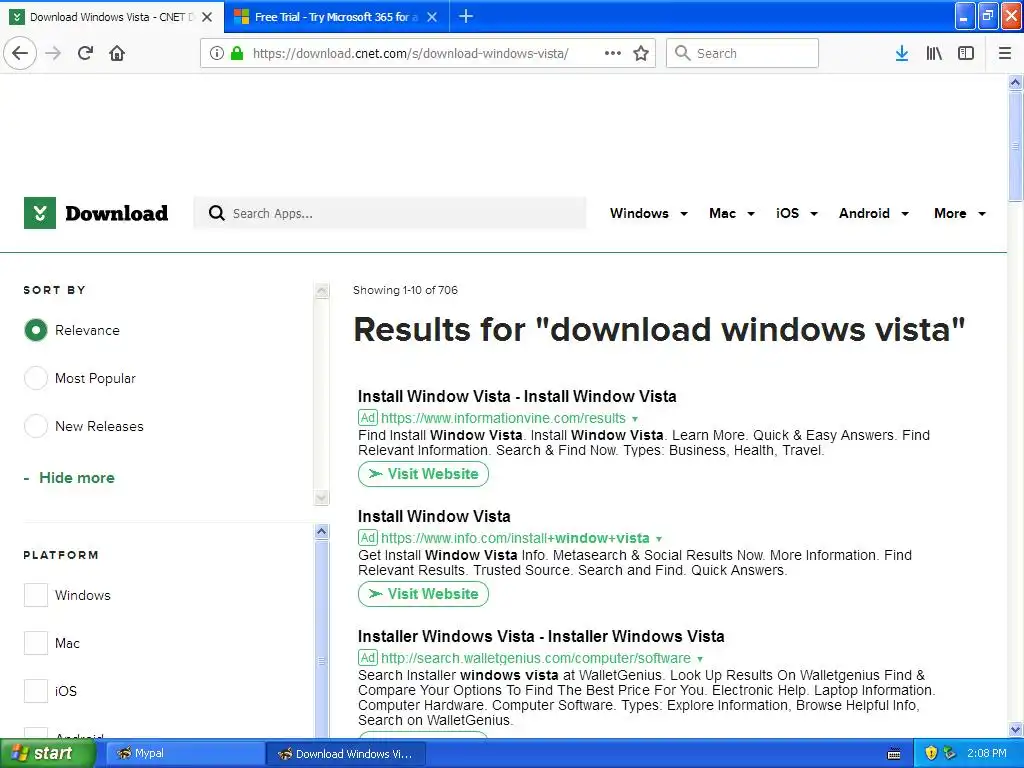The width and height of the screenshot is (1024, 768).
Task: Open Download Windows Vi... taskbar item
Action: pos(346,754)
